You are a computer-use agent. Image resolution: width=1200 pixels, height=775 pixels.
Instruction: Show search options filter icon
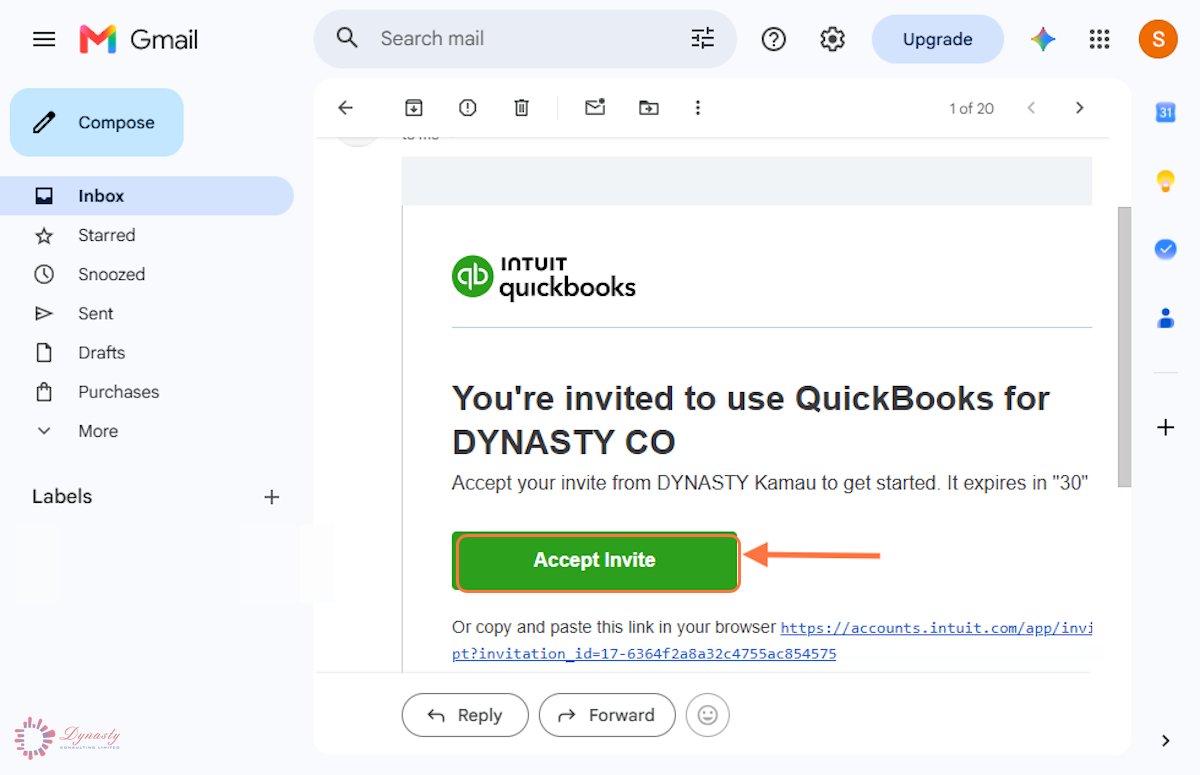click(703, 39)
